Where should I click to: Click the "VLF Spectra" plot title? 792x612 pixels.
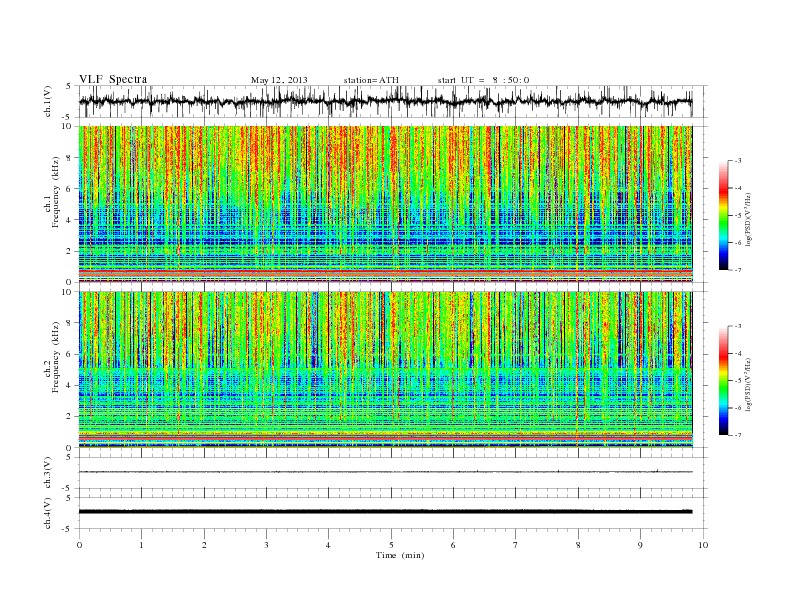point(113,79)
